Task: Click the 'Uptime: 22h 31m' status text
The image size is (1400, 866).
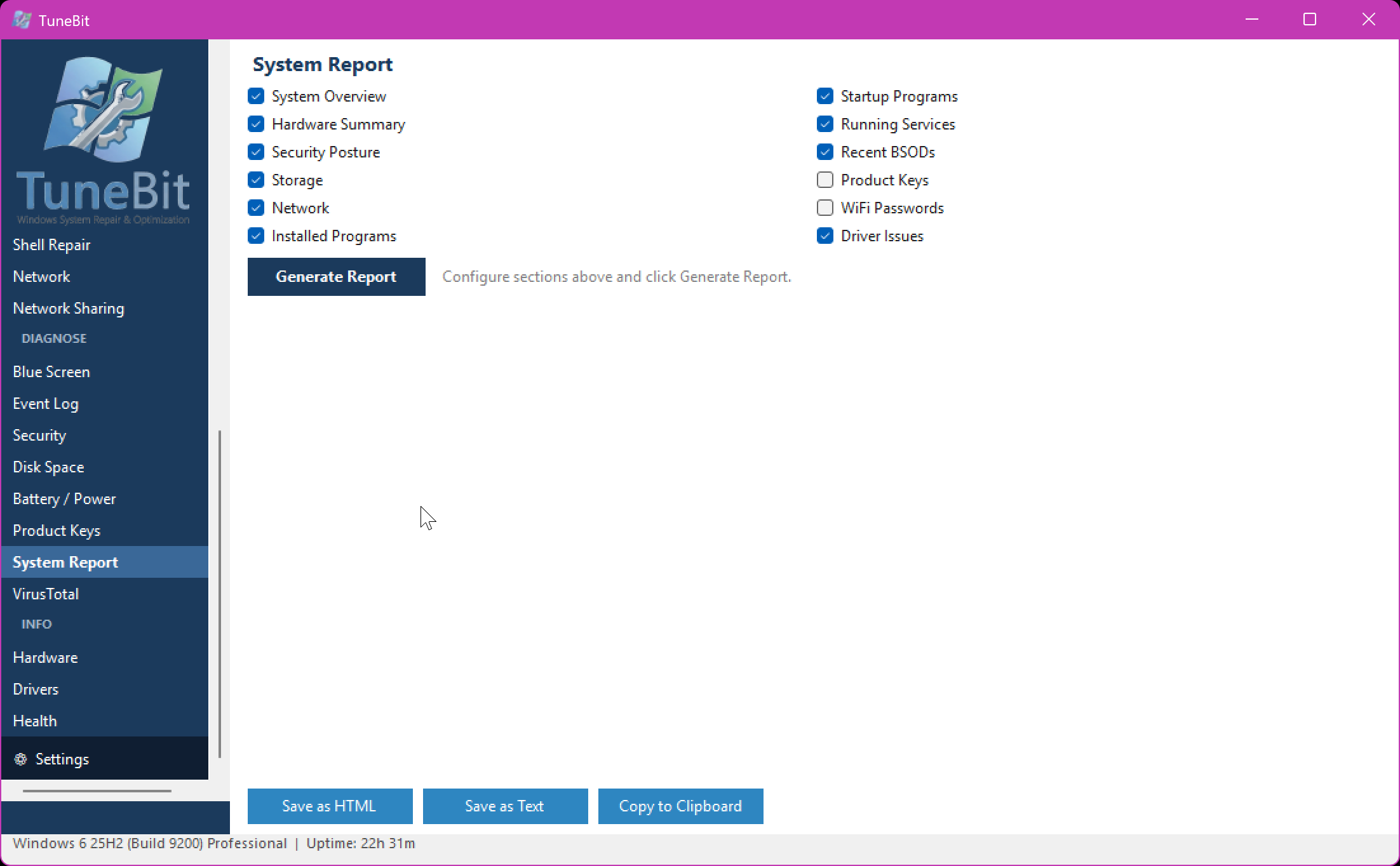Action: pyautogui.click(x=361, y=843)
